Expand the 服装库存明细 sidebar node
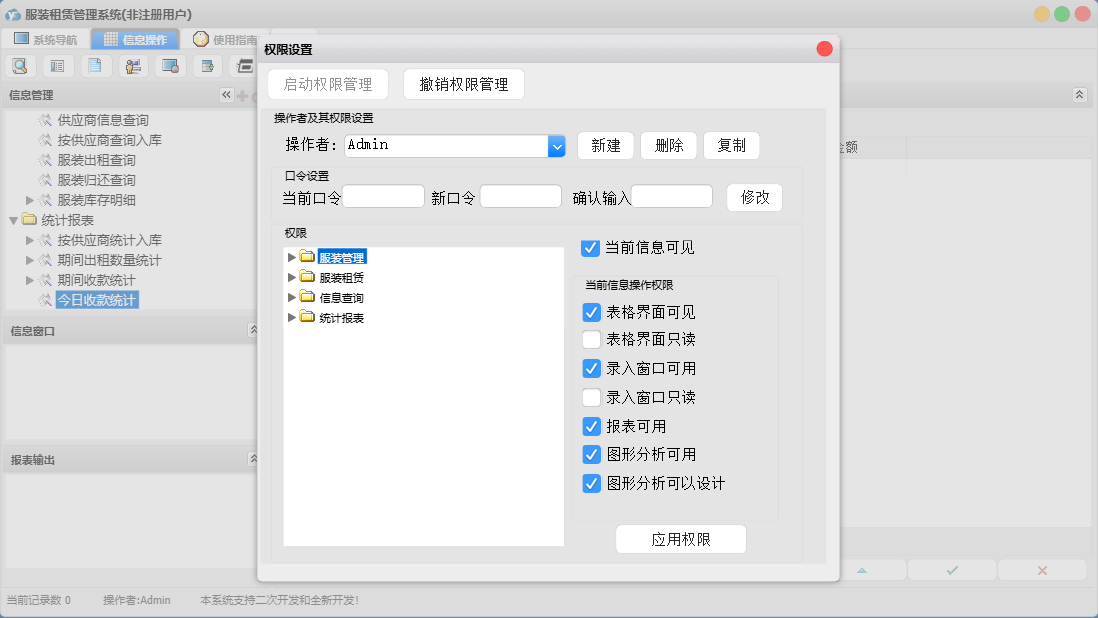1098x618 pixels. coord(29,200)
